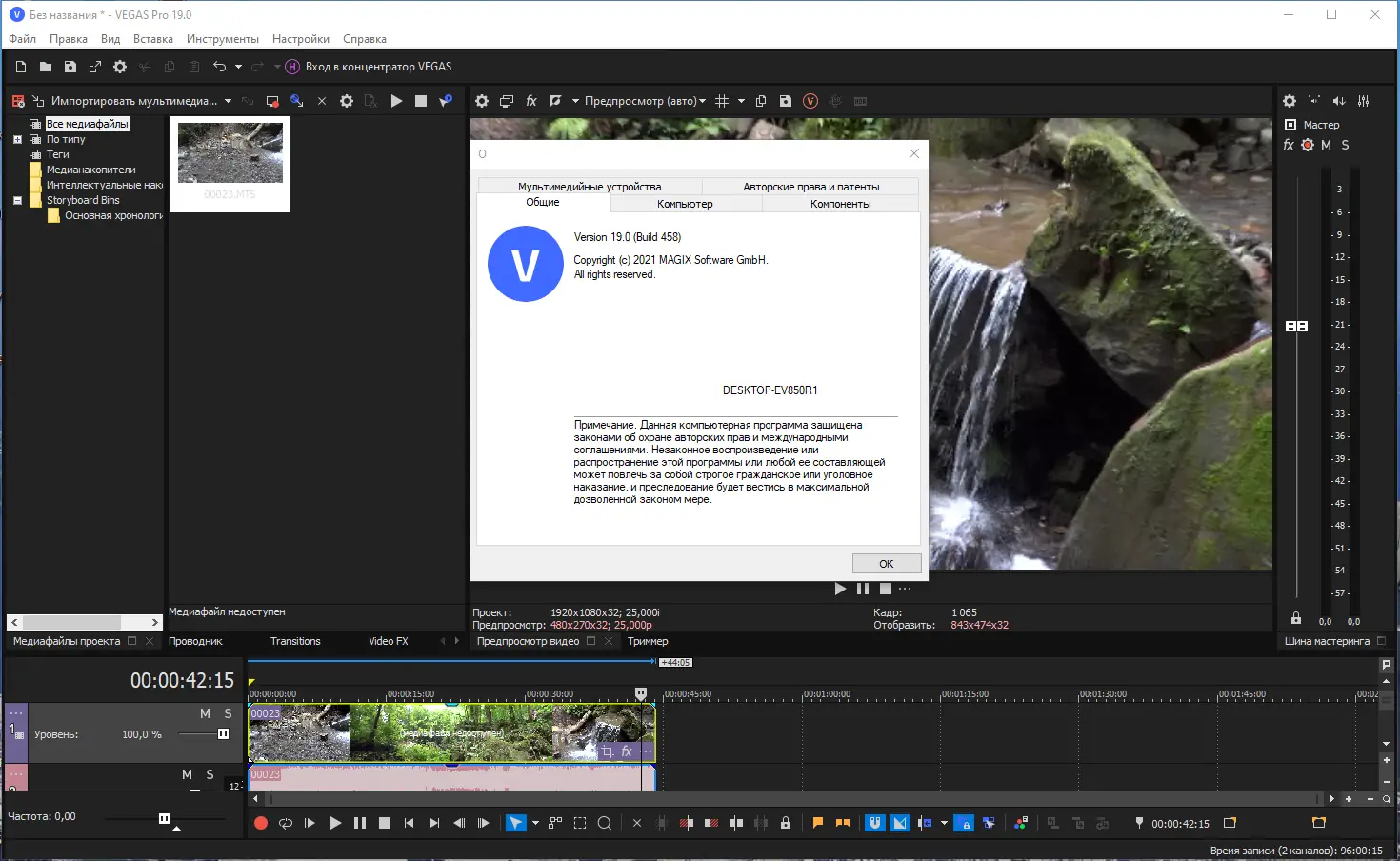Open the import media dropdown arrow
This screenshot has height=861, width=1400.
tap(228, 101)
